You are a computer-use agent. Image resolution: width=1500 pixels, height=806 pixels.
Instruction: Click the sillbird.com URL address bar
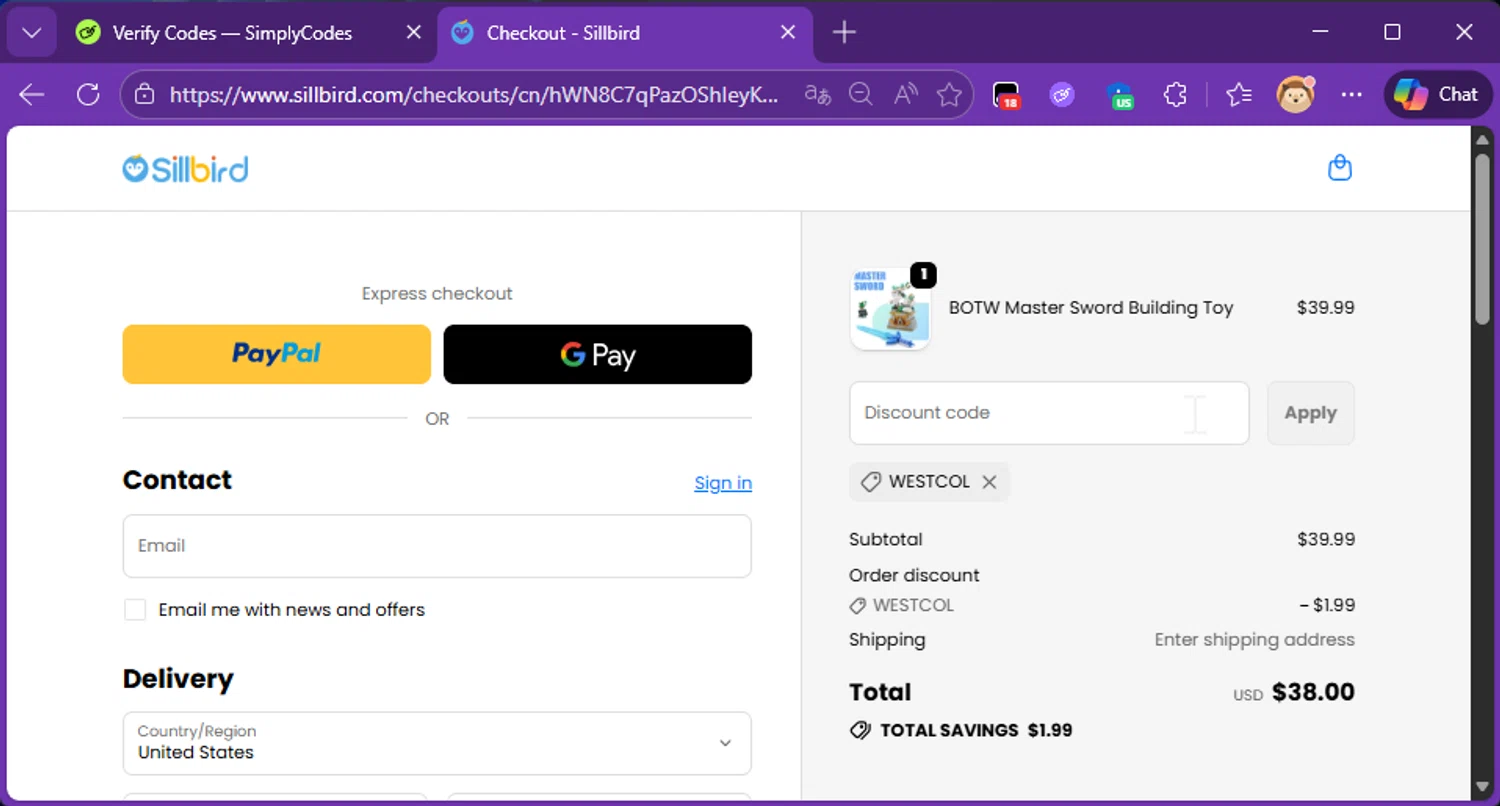pos(474,95)
